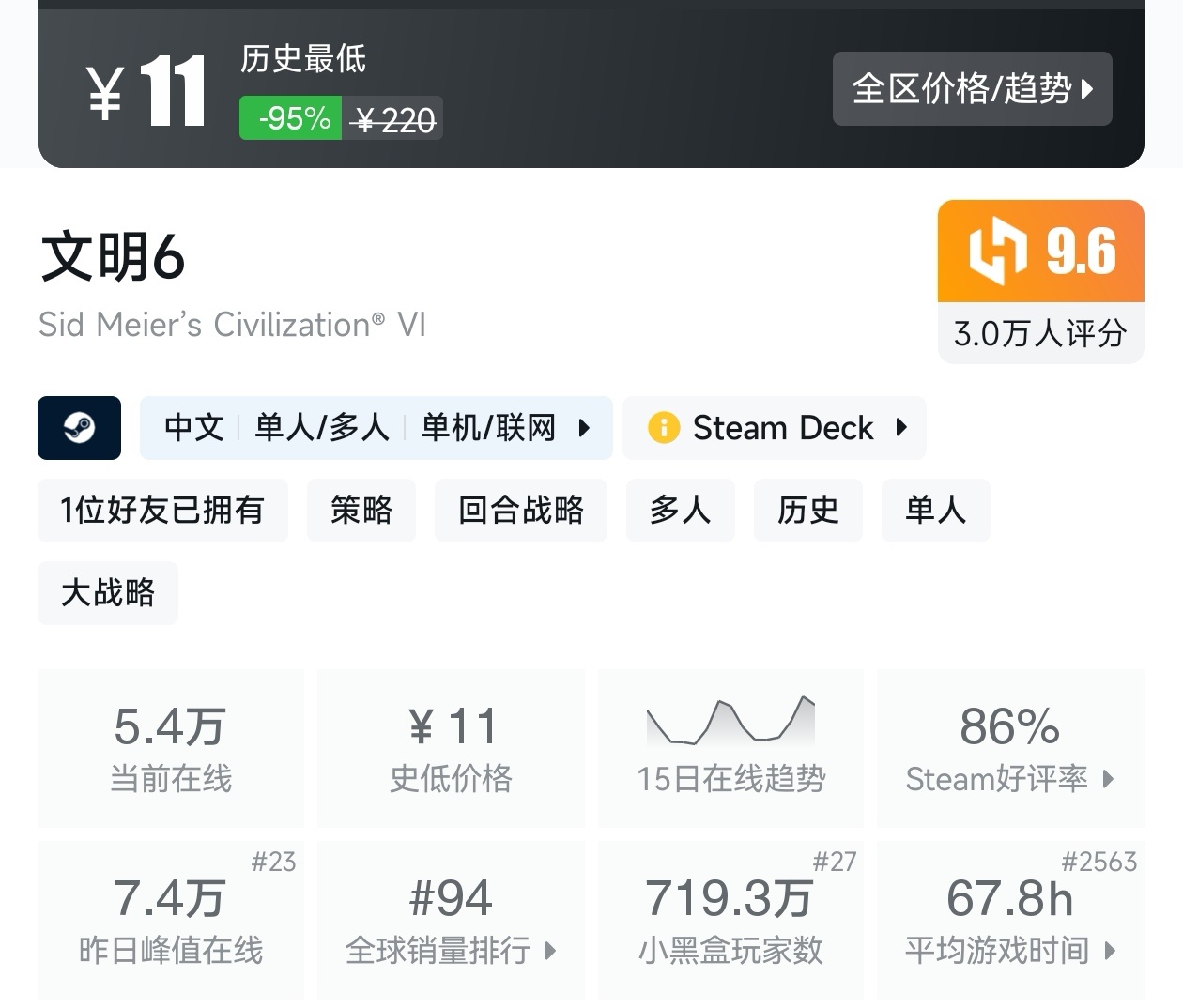Tap the 当前在线 5.4万 stat card
The image size is (1183, 1008).
tap(171, 748)
